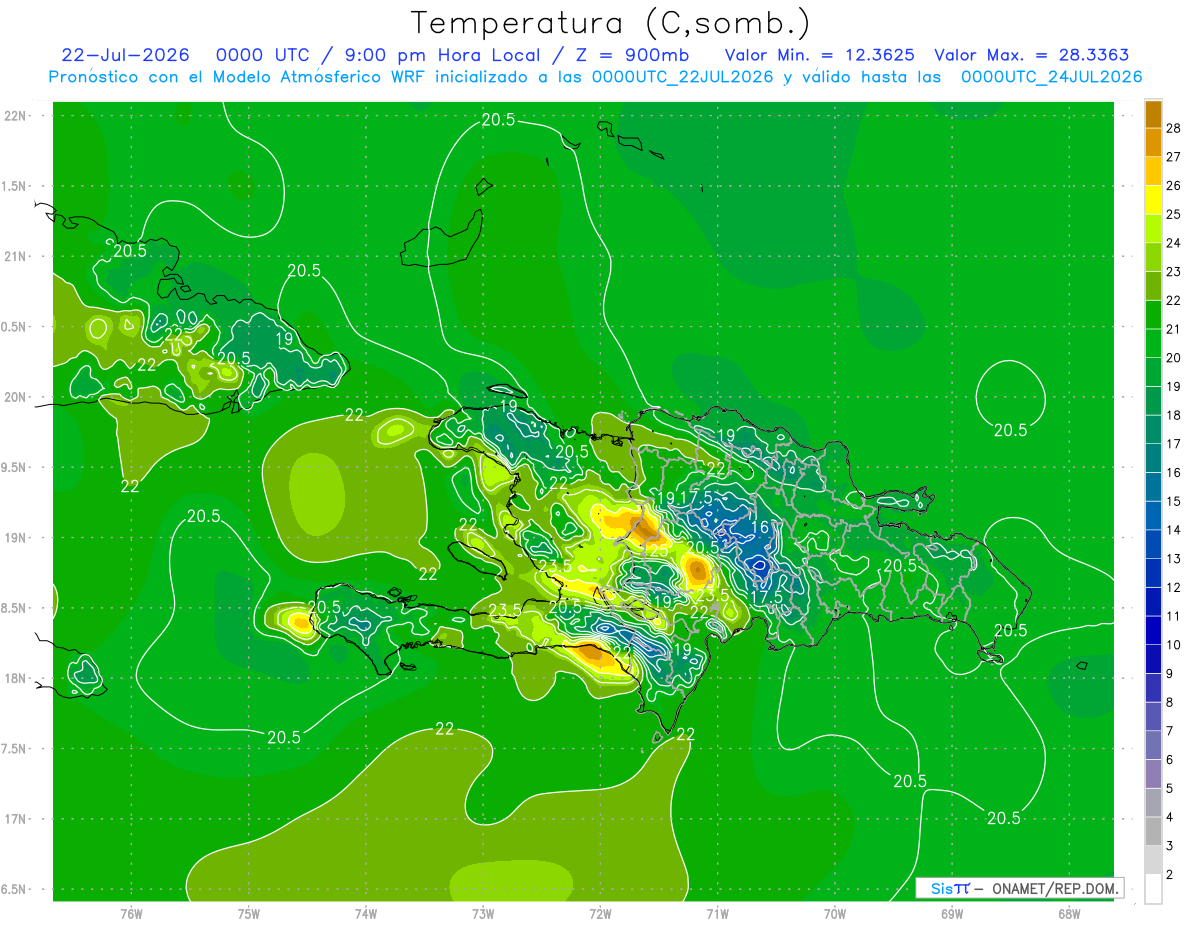
Task: Click the 76W longitude axis label
Action: click(x=131, y=914)
